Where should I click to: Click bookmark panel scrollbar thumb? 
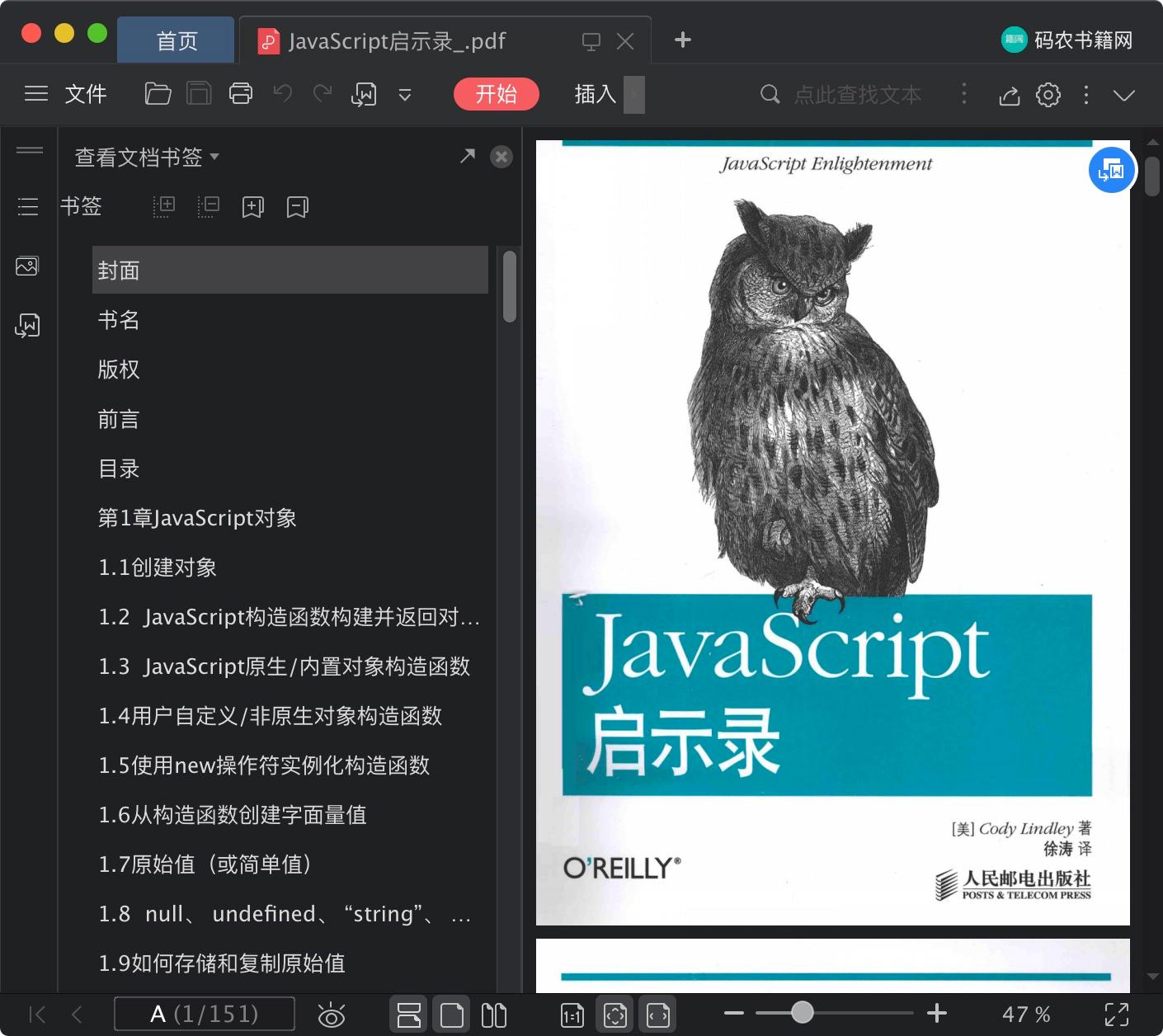[510, 286]
